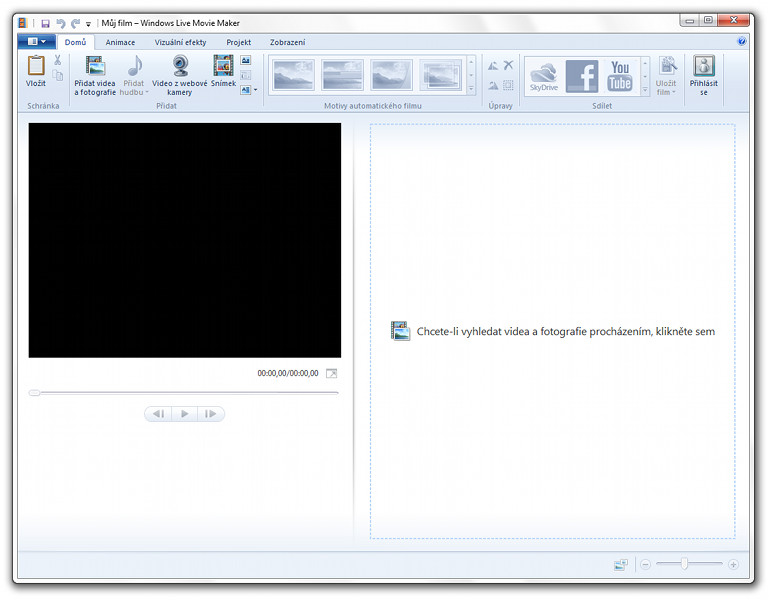This screenshot has width=769, height=600.
Task: Click the 00:00,00/00:00,00 time display
Action: pos(288,373)
